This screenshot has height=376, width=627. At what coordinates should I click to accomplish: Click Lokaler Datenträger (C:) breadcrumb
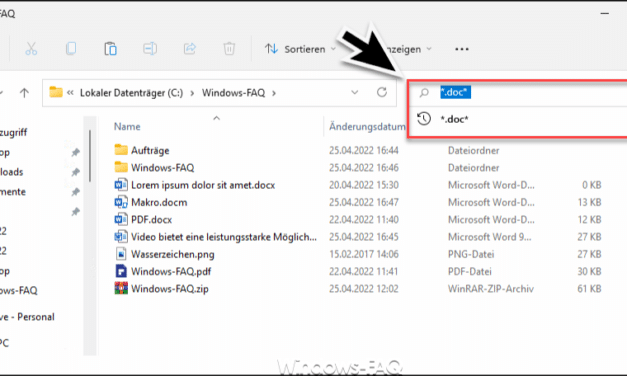click(132, 93)
